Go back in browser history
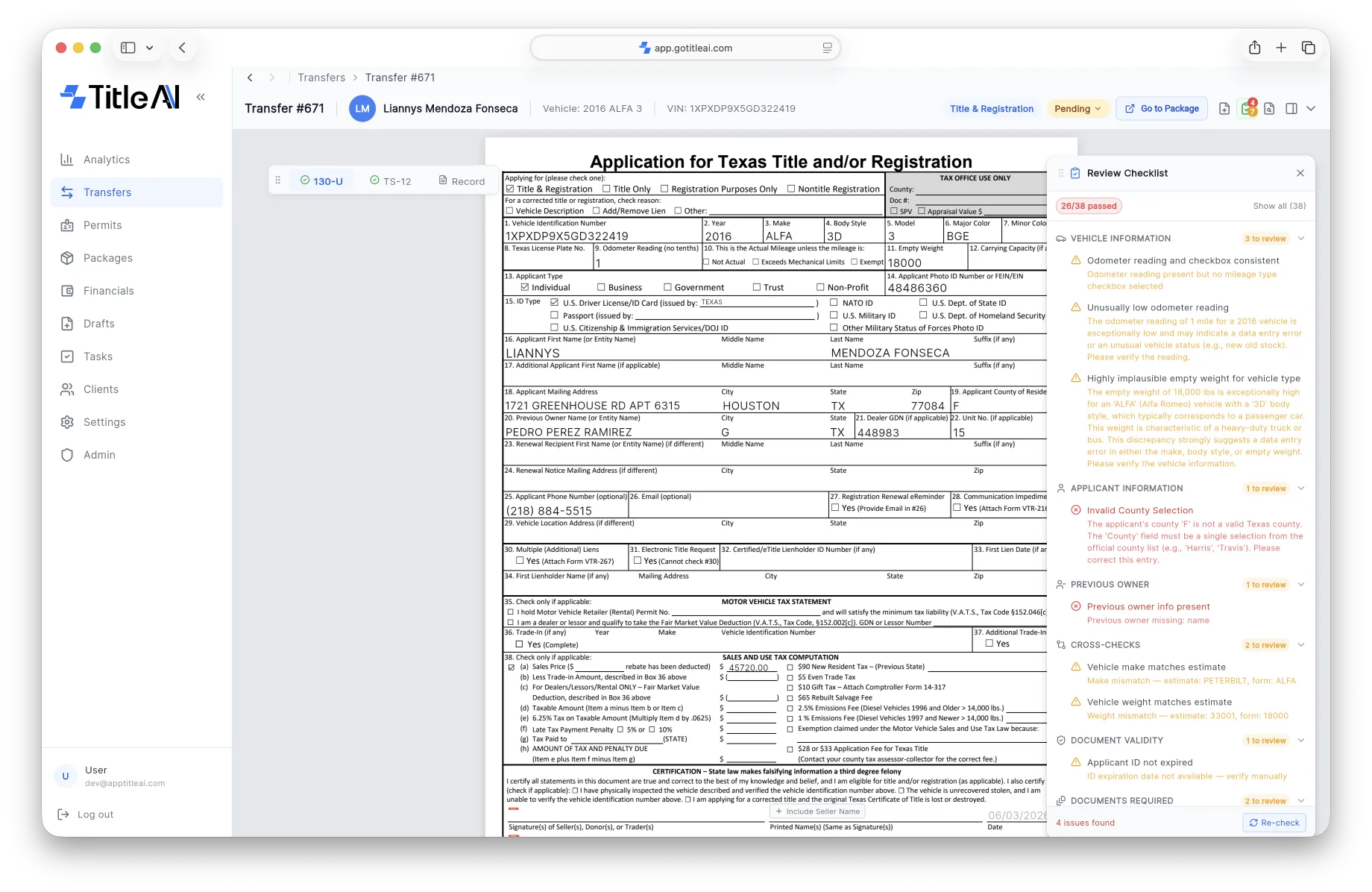 pos(183,48)
